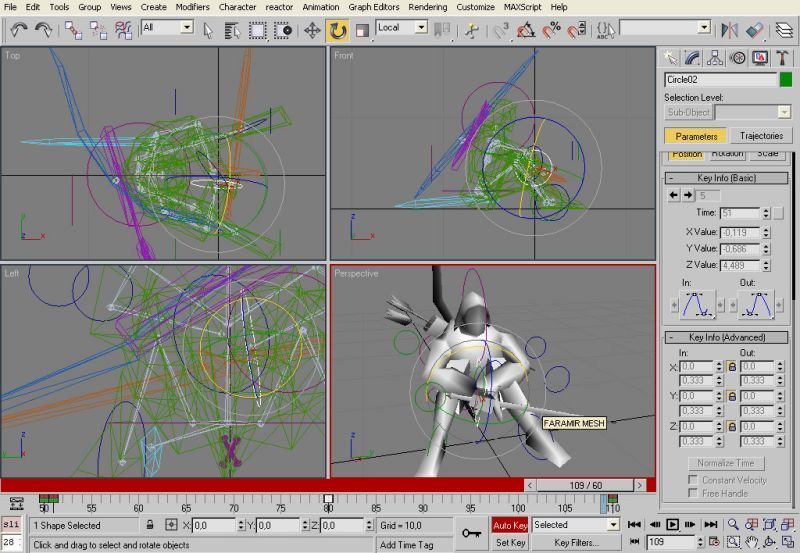Toggle the Y tangent lock icon
This screenshot has width=800, height=553.
click(x=732, y=396)
